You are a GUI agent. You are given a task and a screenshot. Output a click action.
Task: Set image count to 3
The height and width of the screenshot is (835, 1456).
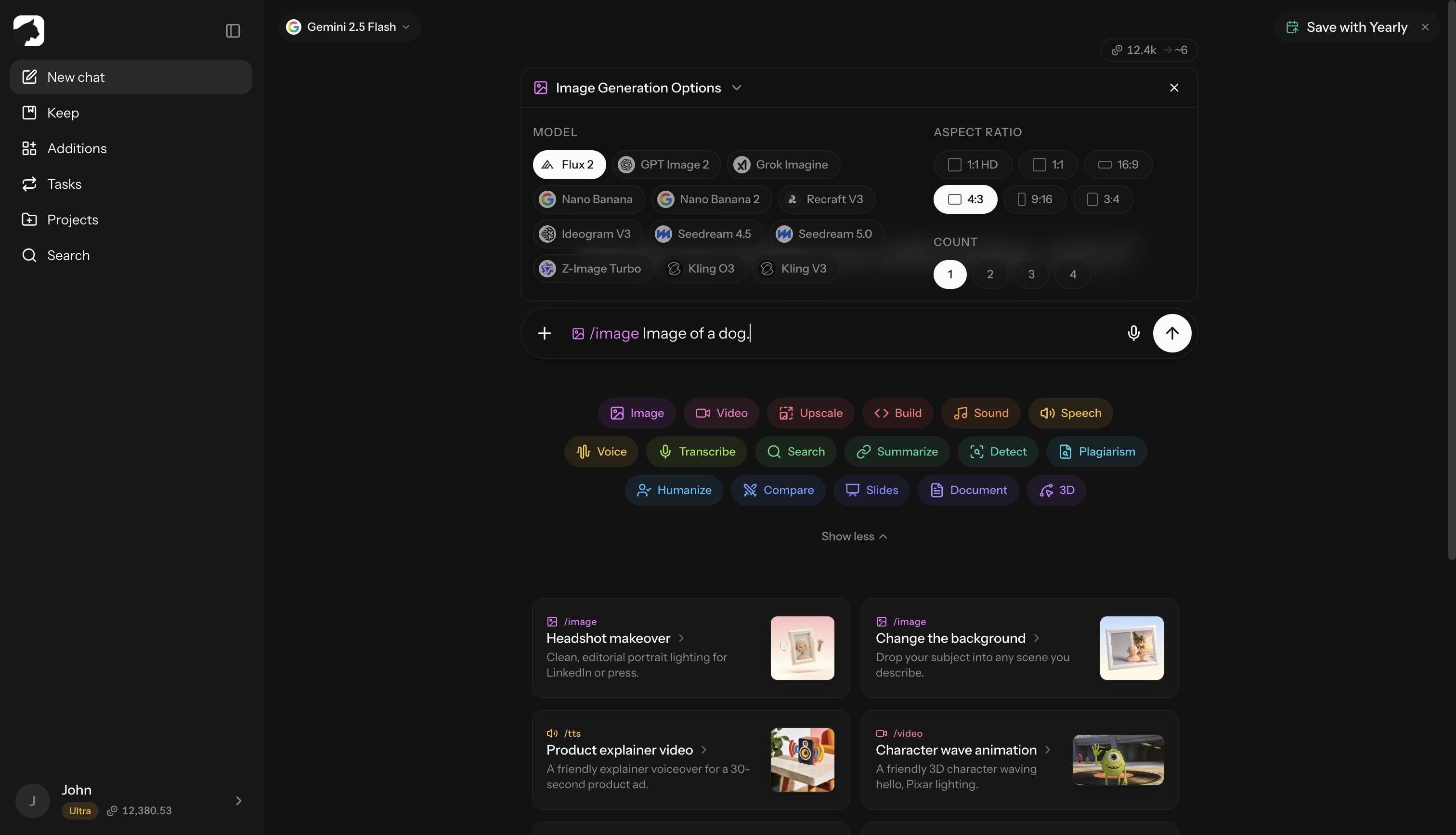coord(1031,274)
